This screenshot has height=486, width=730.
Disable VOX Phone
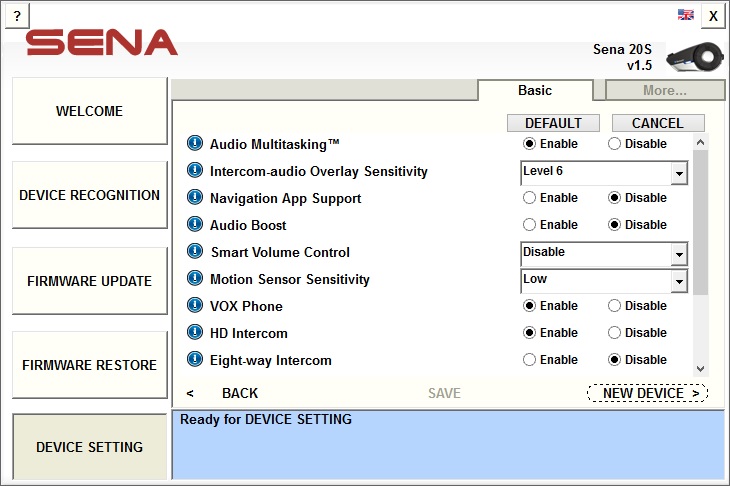(637, 306)
